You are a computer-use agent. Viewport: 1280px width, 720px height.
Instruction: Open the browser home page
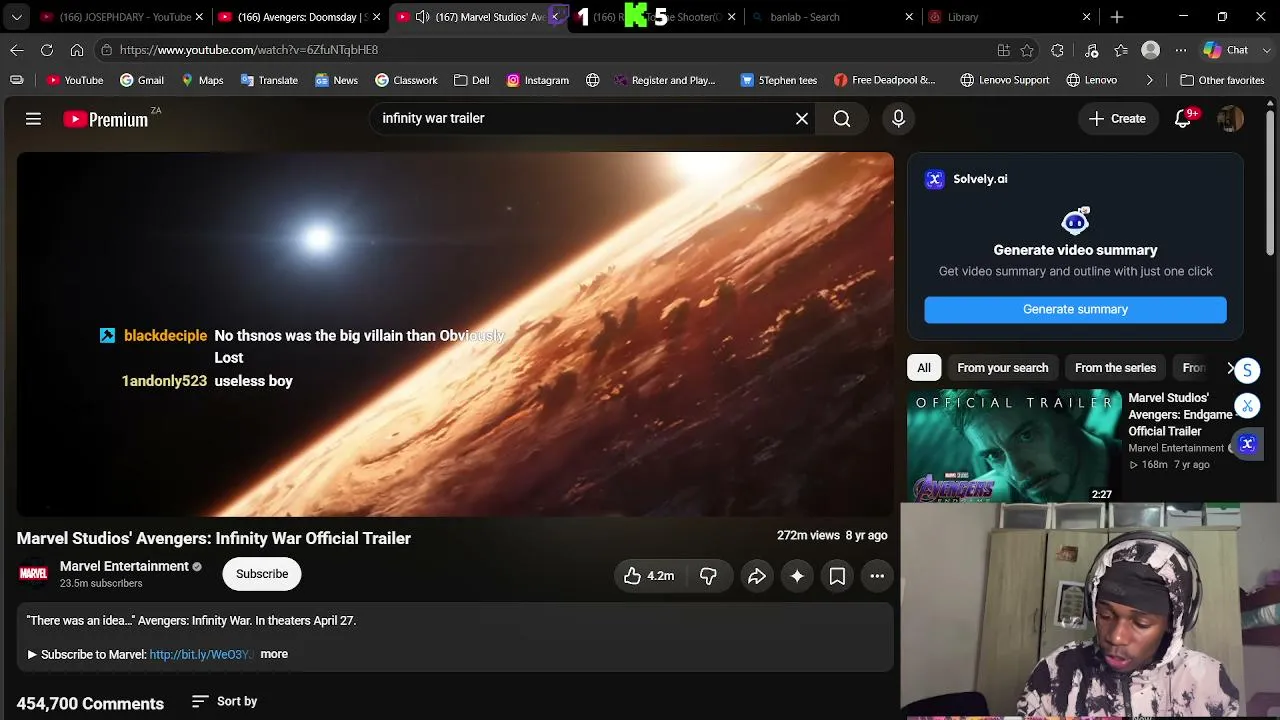tap(77, 50)
